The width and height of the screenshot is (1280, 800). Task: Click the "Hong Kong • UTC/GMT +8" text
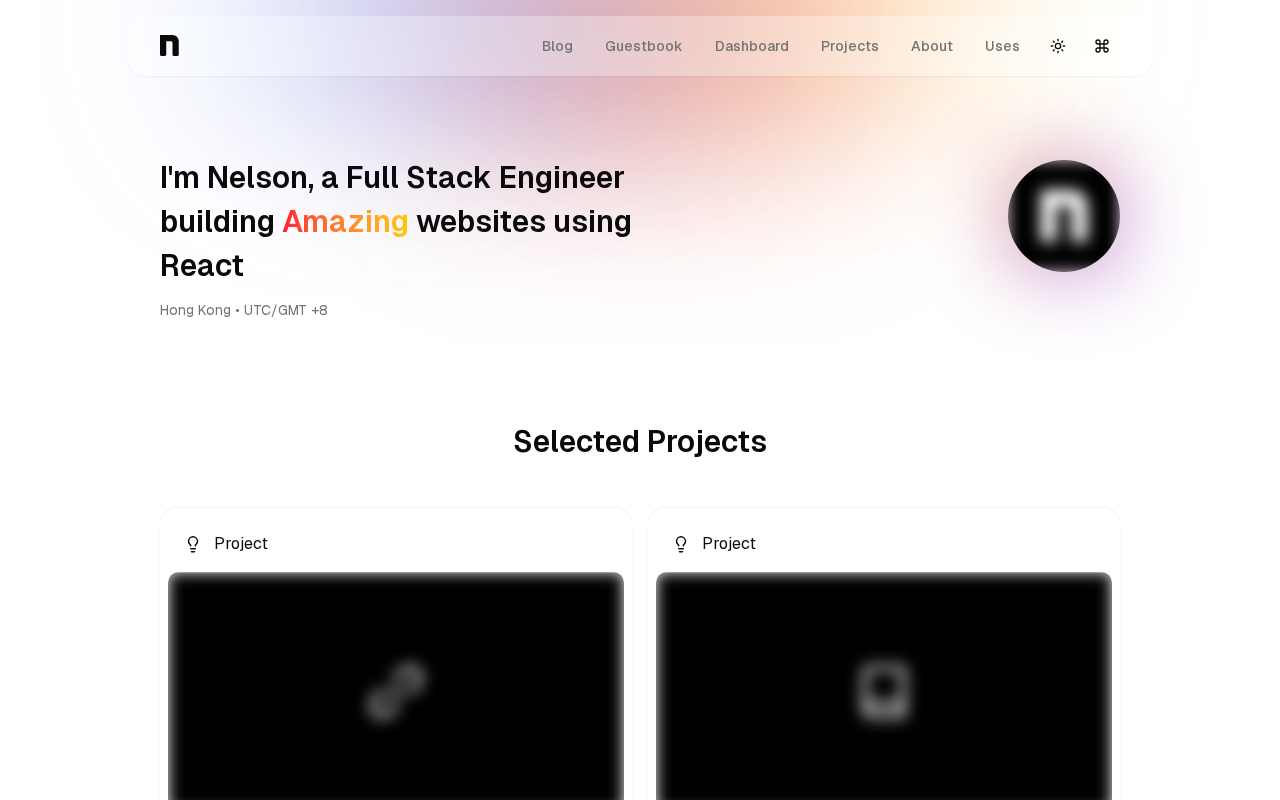coord(244,310)
